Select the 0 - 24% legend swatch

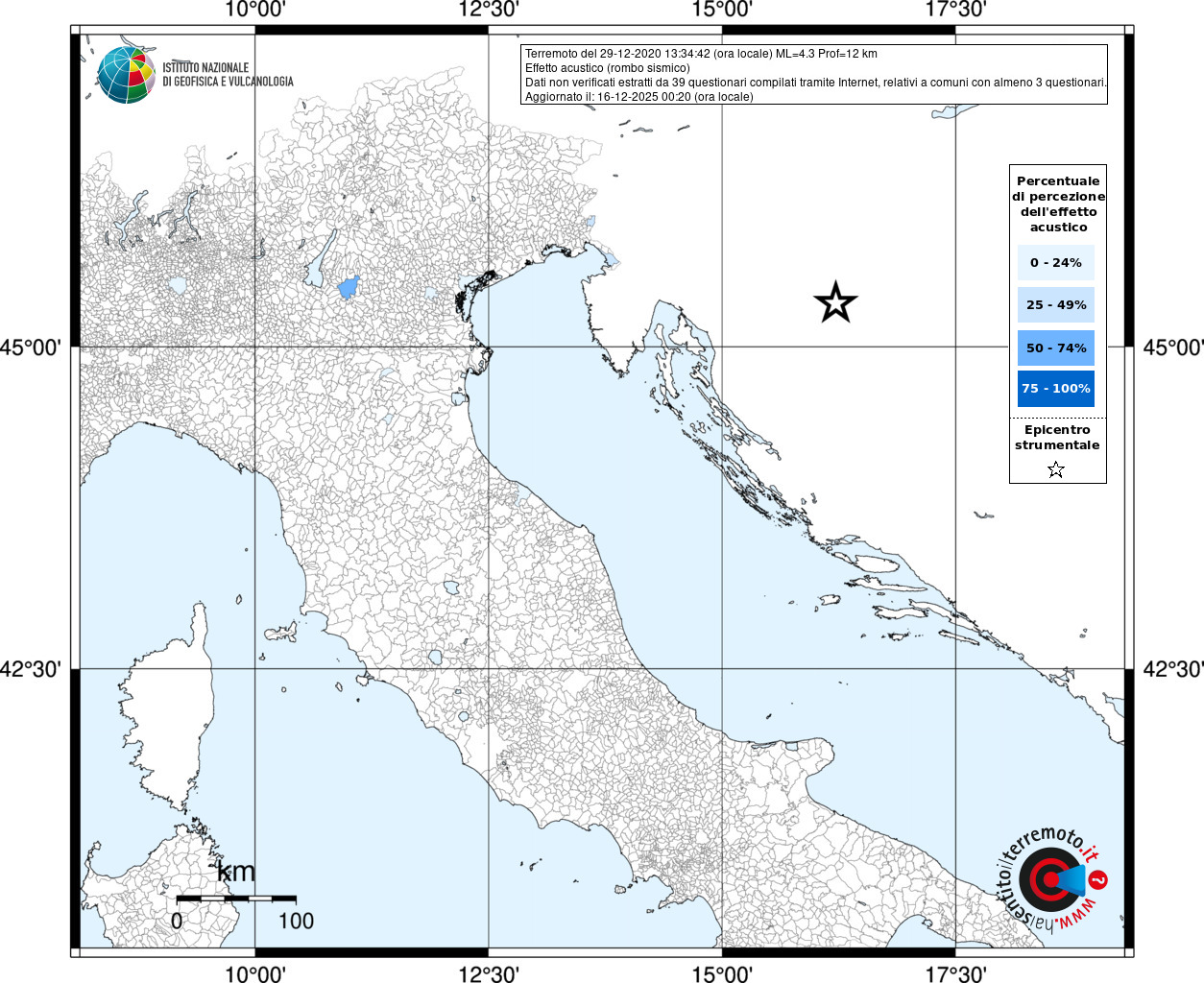point(1056,262)
